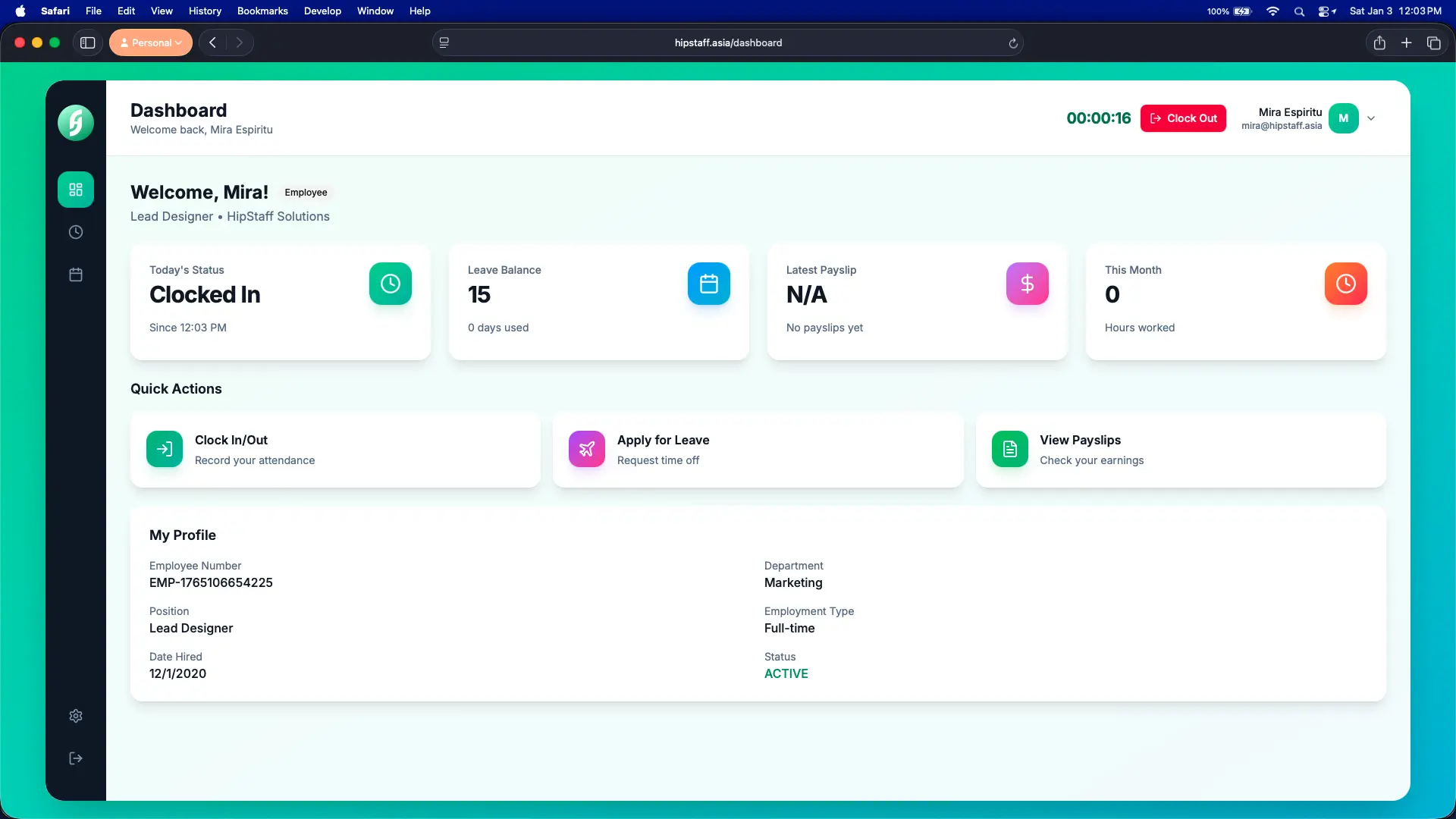Click the Safari share icon
The height and width of the screenshot is (819, 1456).
click(x=1379, y=42)
